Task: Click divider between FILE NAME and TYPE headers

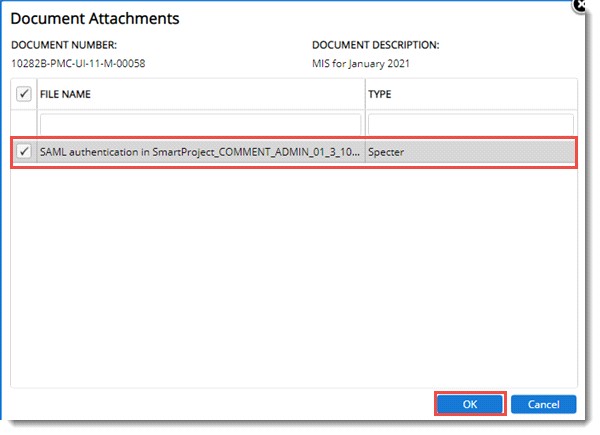Action: (365, 93)
